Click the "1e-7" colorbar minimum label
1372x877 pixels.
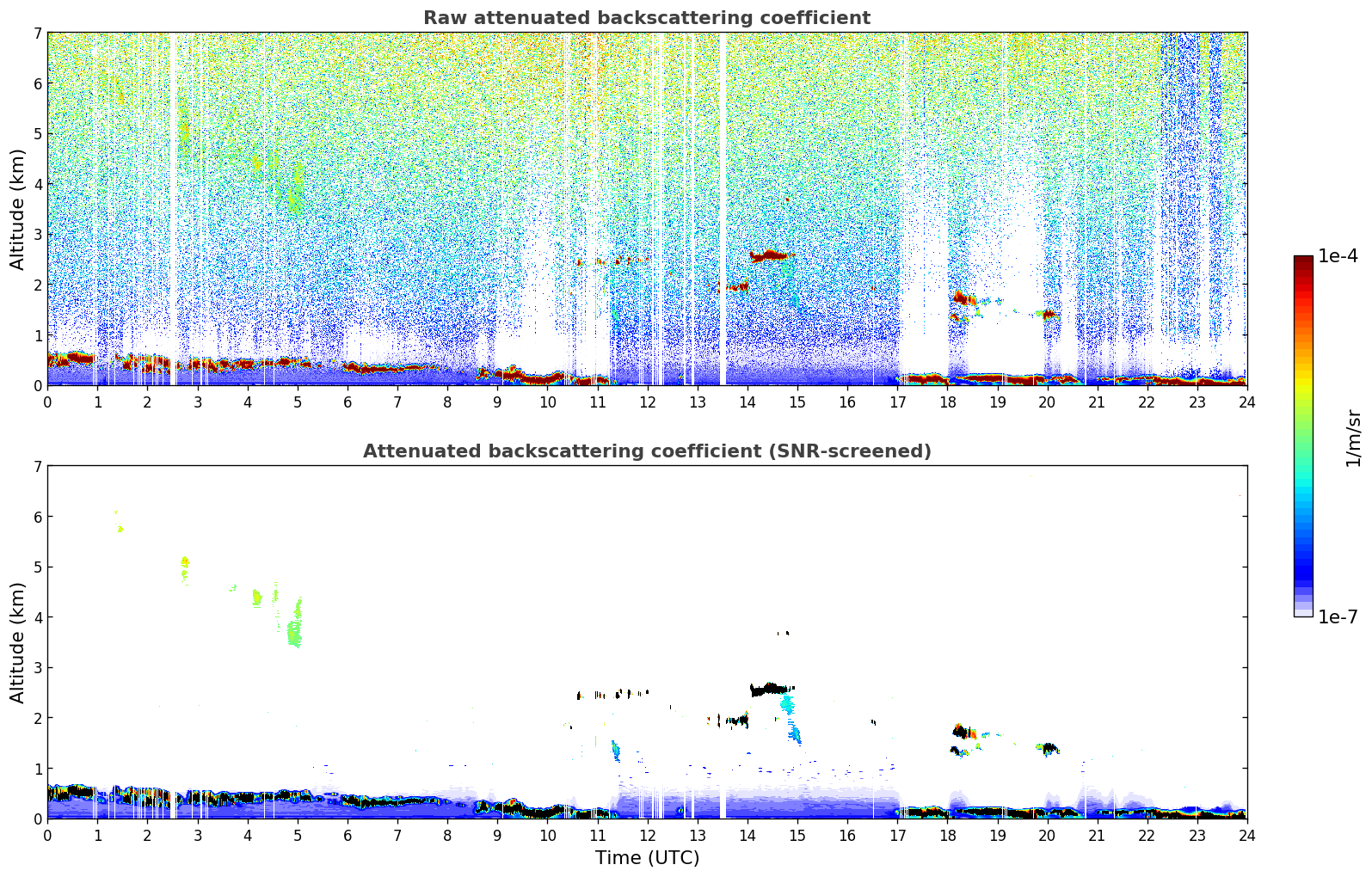point(1338,616)
